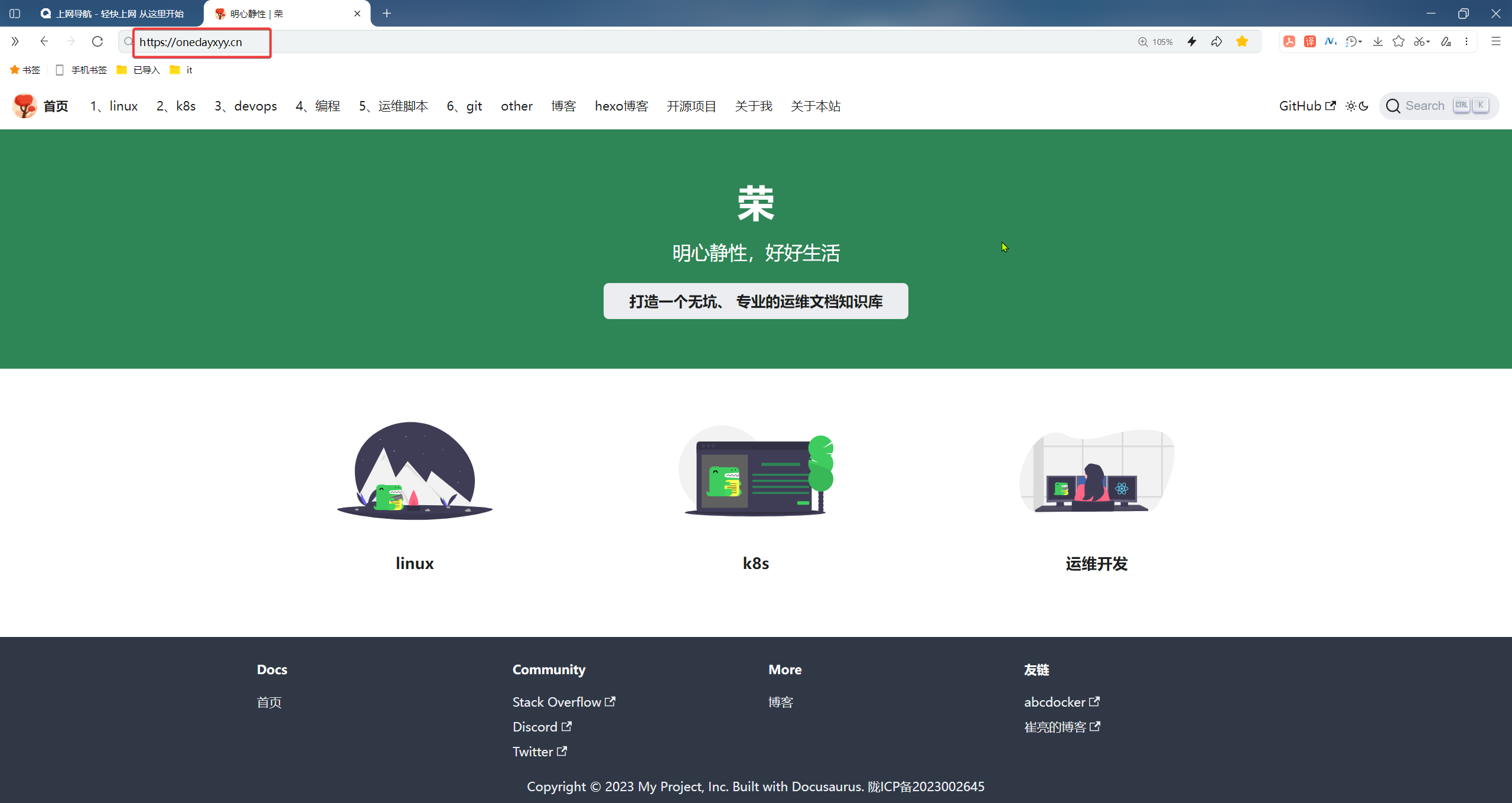Open the footer 博客 link under More
Screen dimensions: 1512x803
tap(781, 702)
